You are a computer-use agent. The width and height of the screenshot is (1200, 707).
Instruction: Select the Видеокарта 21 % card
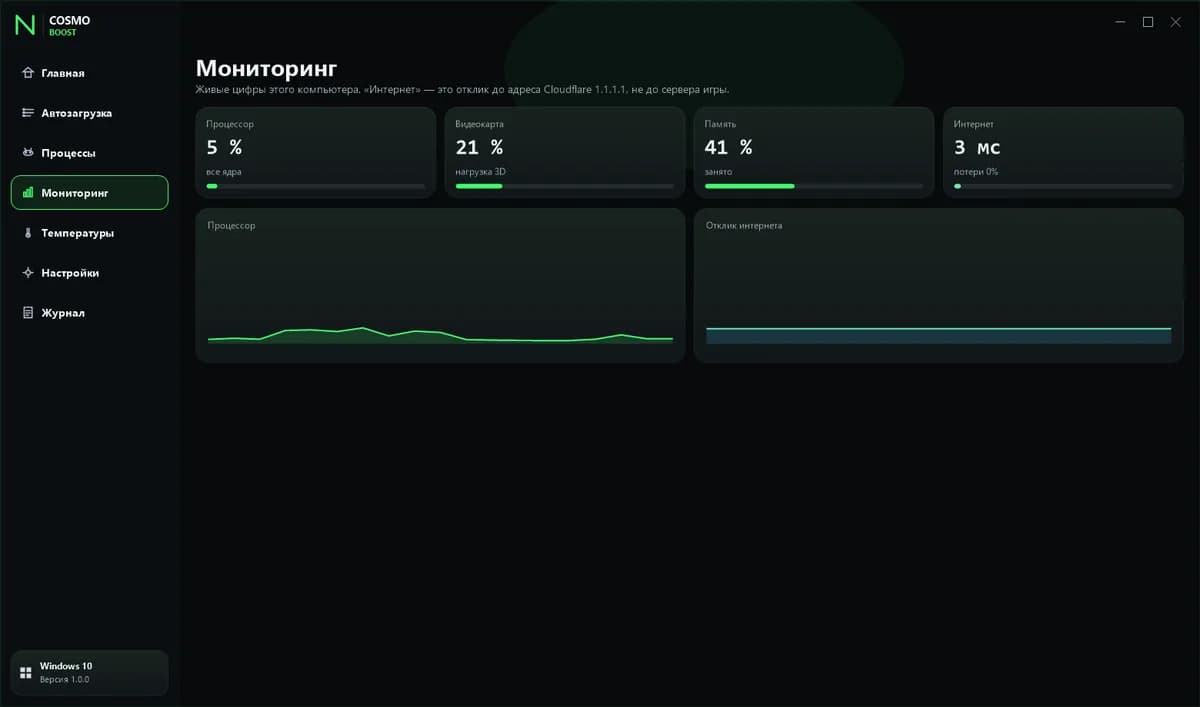pyautogui.click(x=565, y=152)
